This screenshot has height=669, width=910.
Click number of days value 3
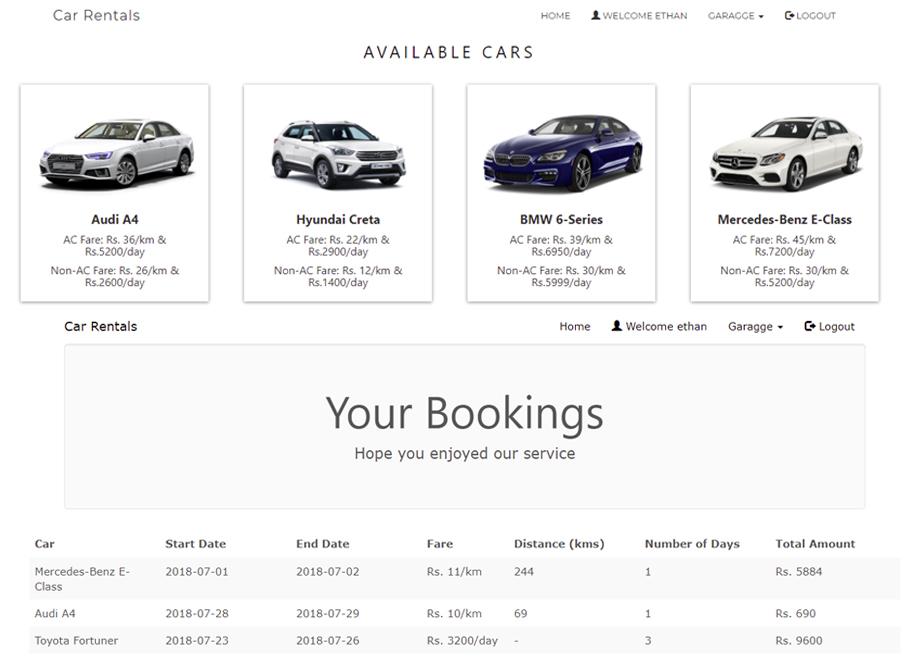pyautogui.click(x=648, y=641)
